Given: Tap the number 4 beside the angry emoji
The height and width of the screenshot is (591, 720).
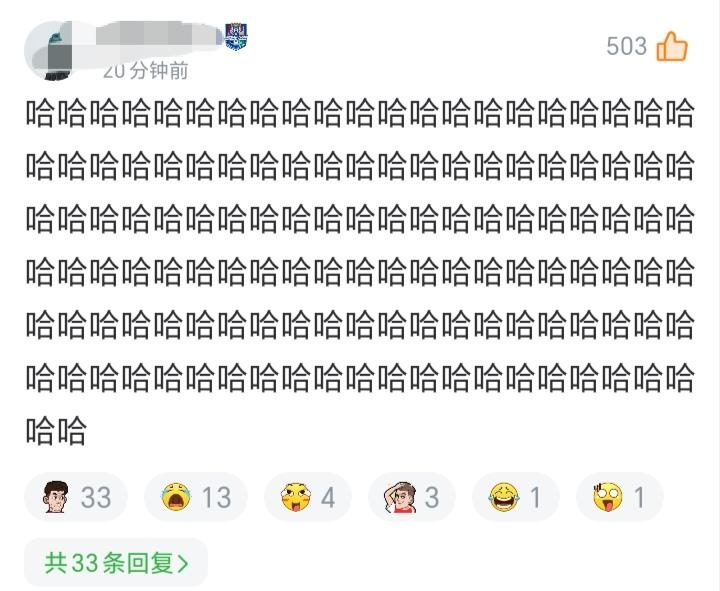Looking at the screenshot, I should pos(328,497).
